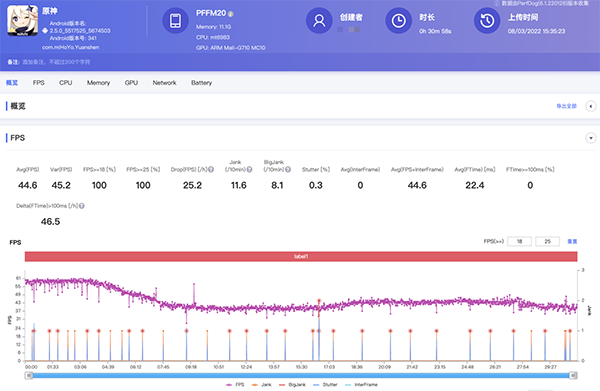Click the Drop(FPS) value 25.2
Image resolution: width=600 pixels, height=391 pixels.
tap(192, 186)
